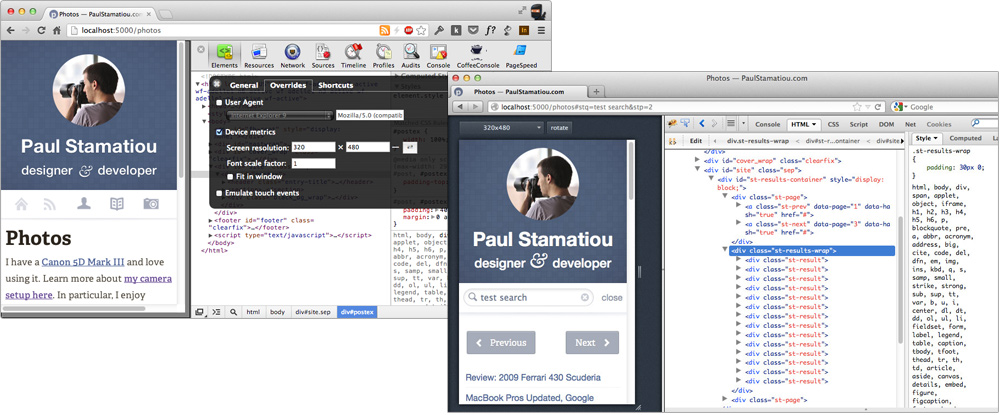
Task: Switch to Firebug Console tab
Action: coord(767,124)
